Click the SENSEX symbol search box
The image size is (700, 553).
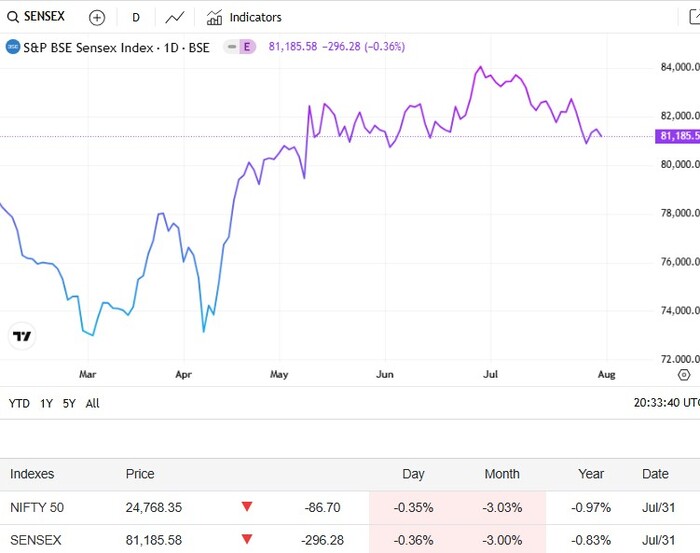(36, 17)
